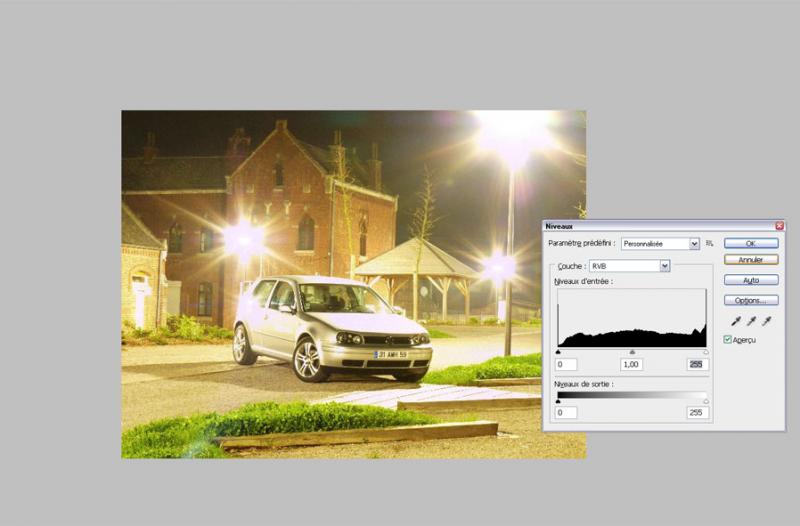This screenshot has width=800, height=526.
Task: Click the histogram in Niveaux dialog
Action: click(x=632, y=318)
